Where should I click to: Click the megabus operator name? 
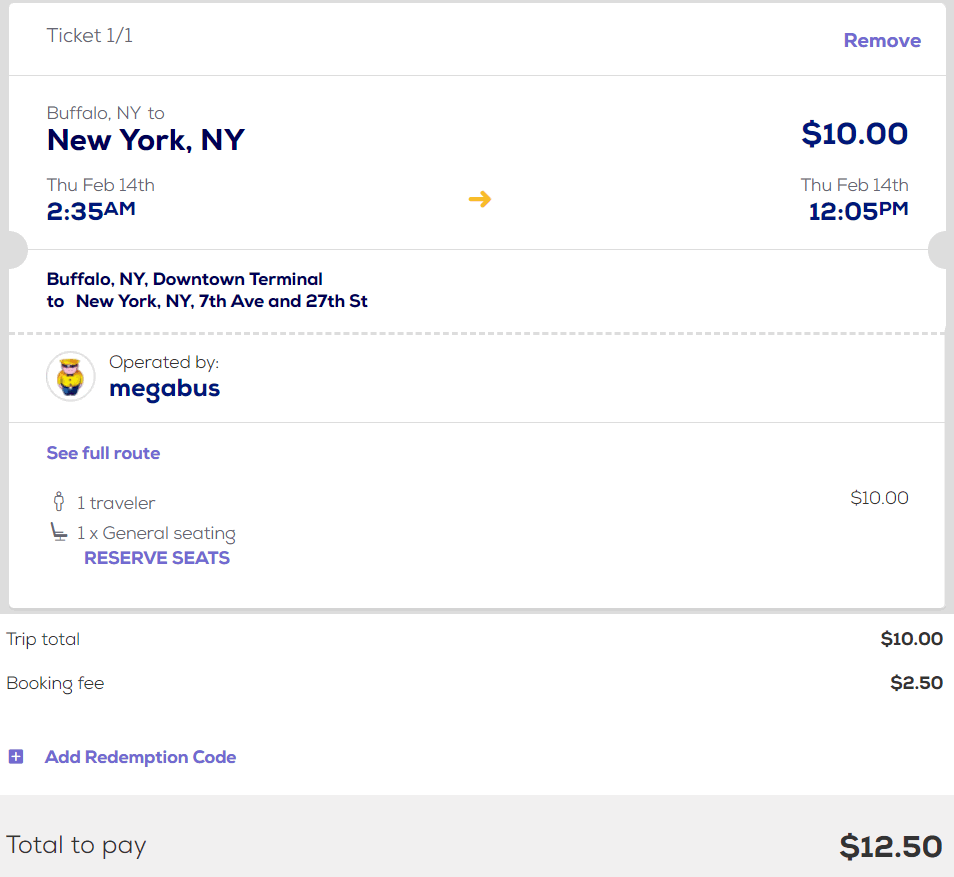164,388
